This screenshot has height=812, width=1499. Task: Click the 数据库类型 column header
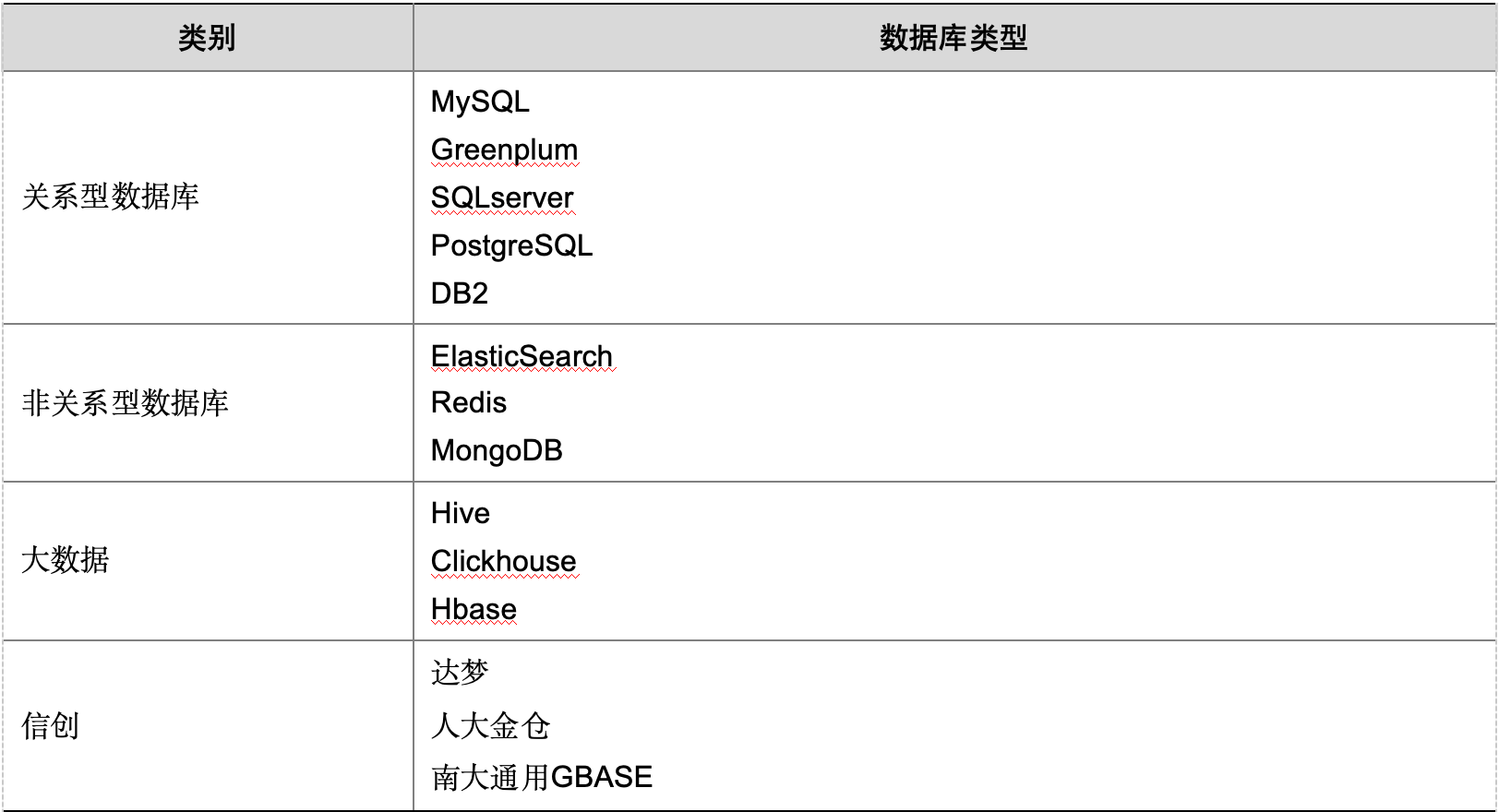click(953, 38)
